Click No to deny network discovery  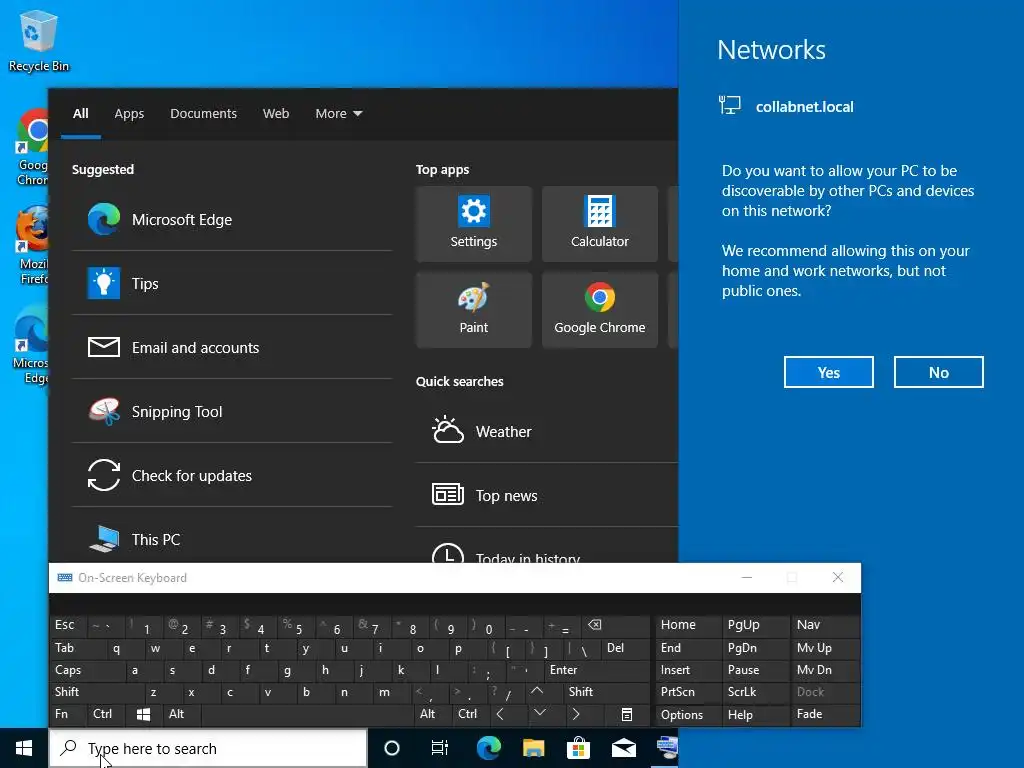(938, 372)
